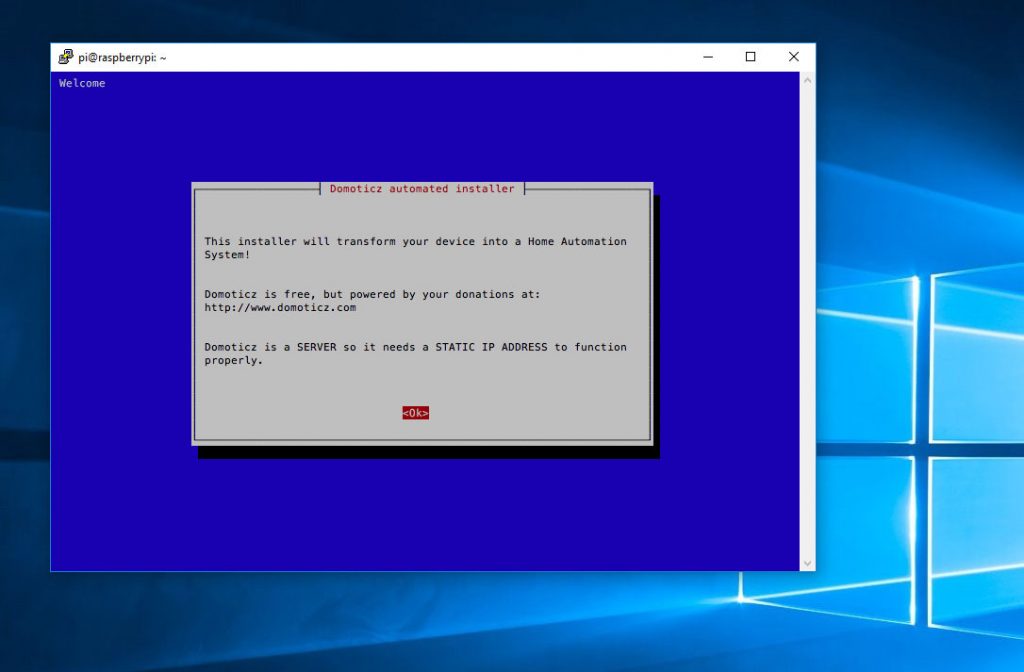
Task: Click the word 'System!' in the dialog
Action: pyautogui.click(x=227, y=255)
